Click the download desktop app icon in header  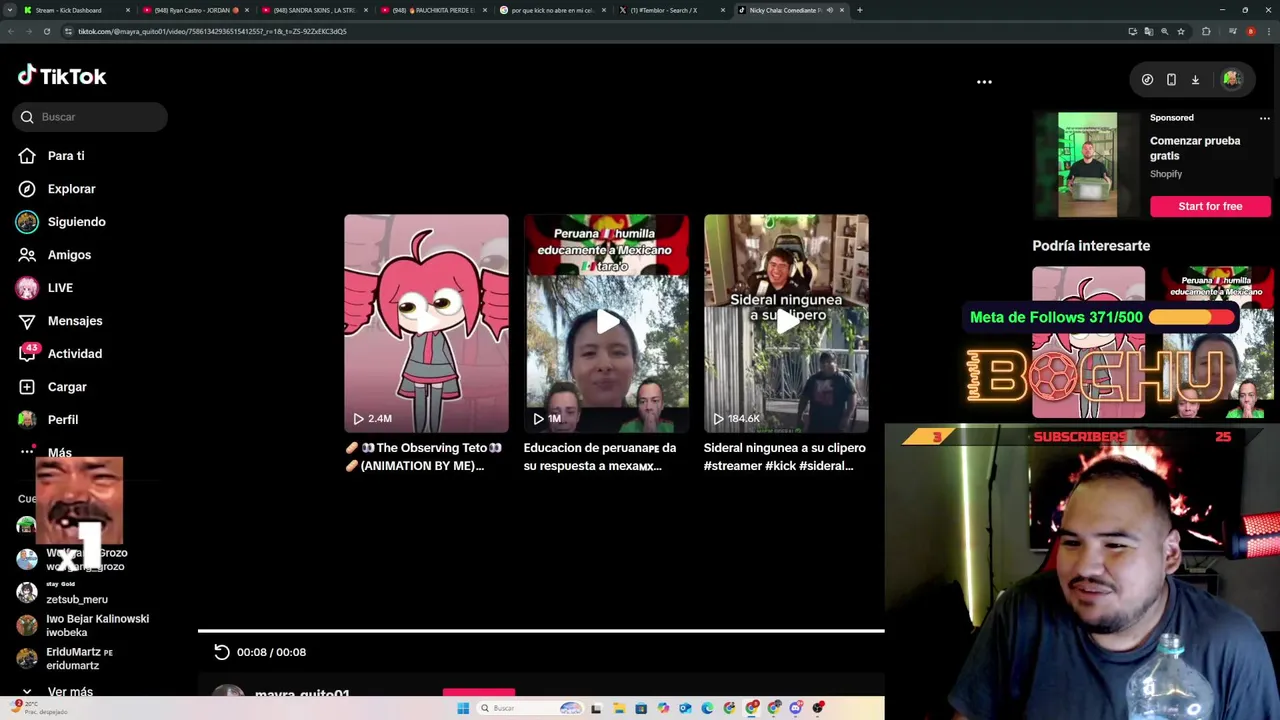pyautogui.click(x=1195, y=80)
